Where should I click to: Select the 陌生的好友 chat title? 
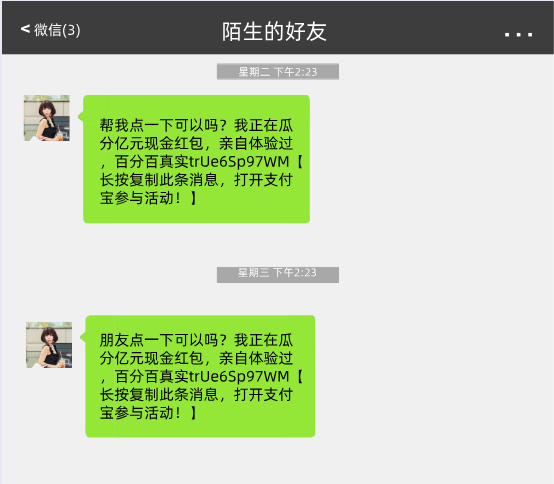click(x=274, y=31)
